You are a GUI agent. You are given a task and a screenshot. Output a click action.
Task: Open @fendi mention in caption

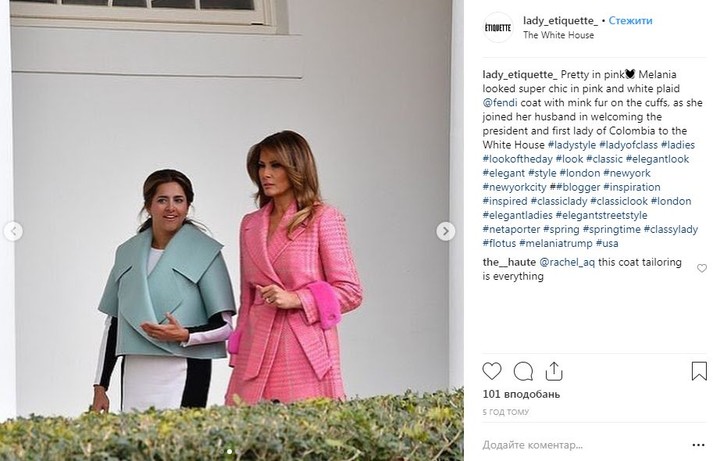pyautogui.click(x=500, y=103)
